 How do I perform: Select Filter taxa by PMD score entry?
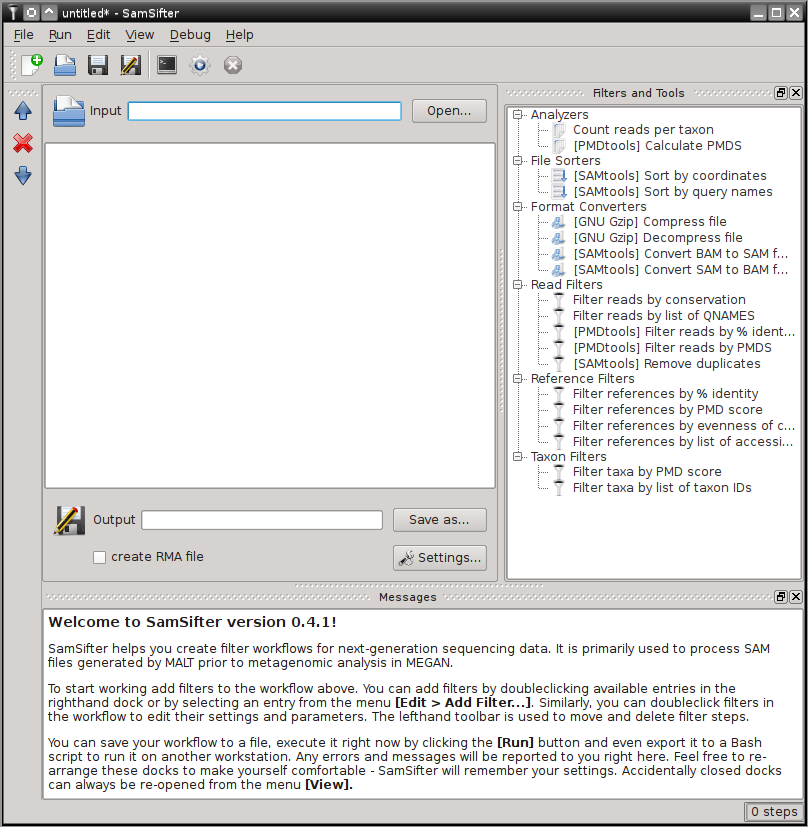646,472
